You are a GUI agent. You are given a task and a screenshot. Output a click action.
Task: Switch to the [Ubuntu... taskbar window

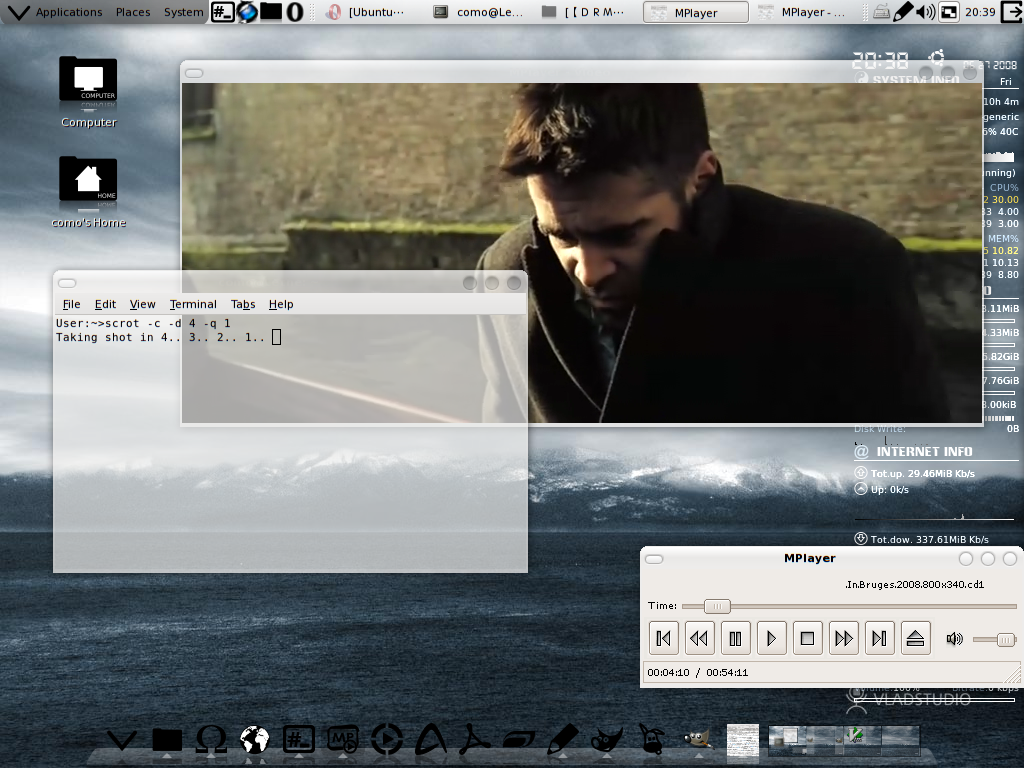(x=366, y=12)
